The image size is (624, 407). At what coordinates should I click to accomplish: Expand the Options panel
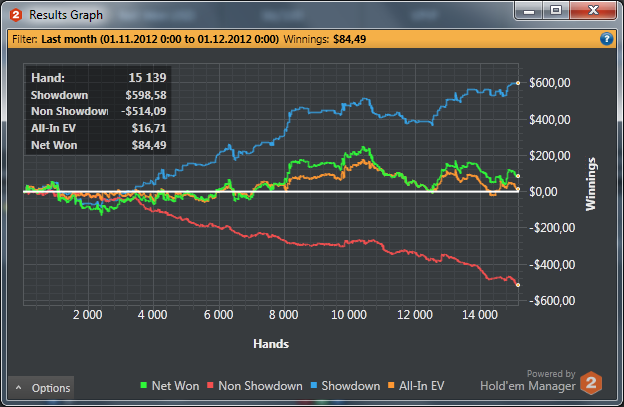pos(41,388)
